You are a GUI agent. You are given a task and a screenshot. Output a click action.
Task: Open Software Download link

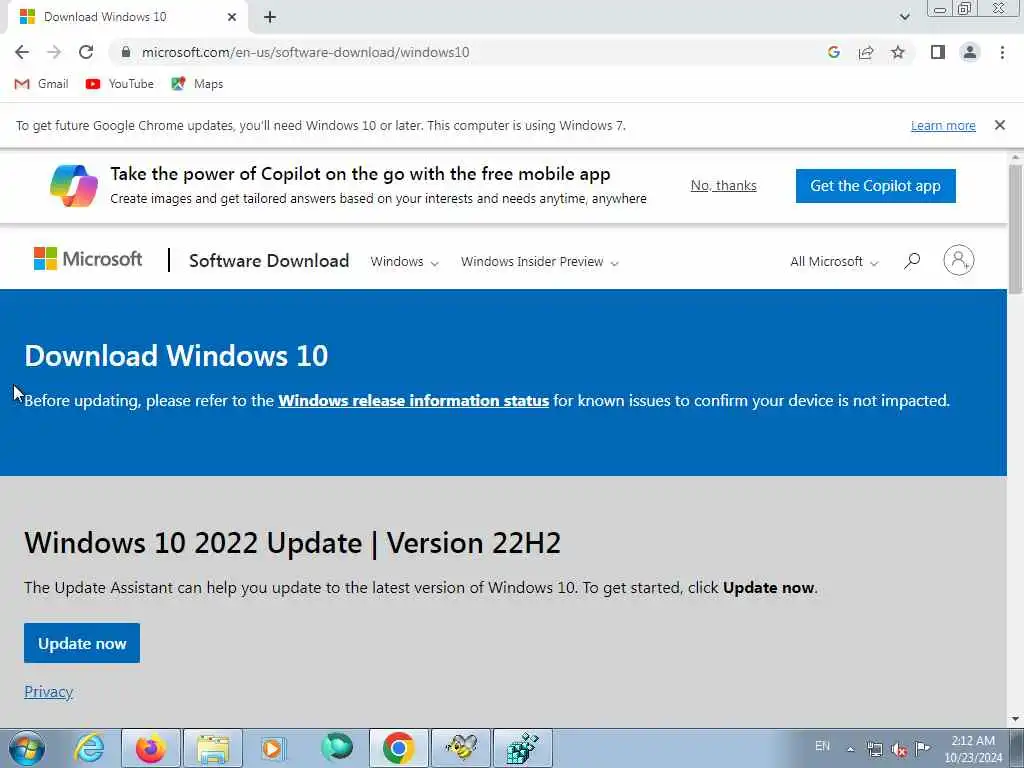(x=269, y=261)
